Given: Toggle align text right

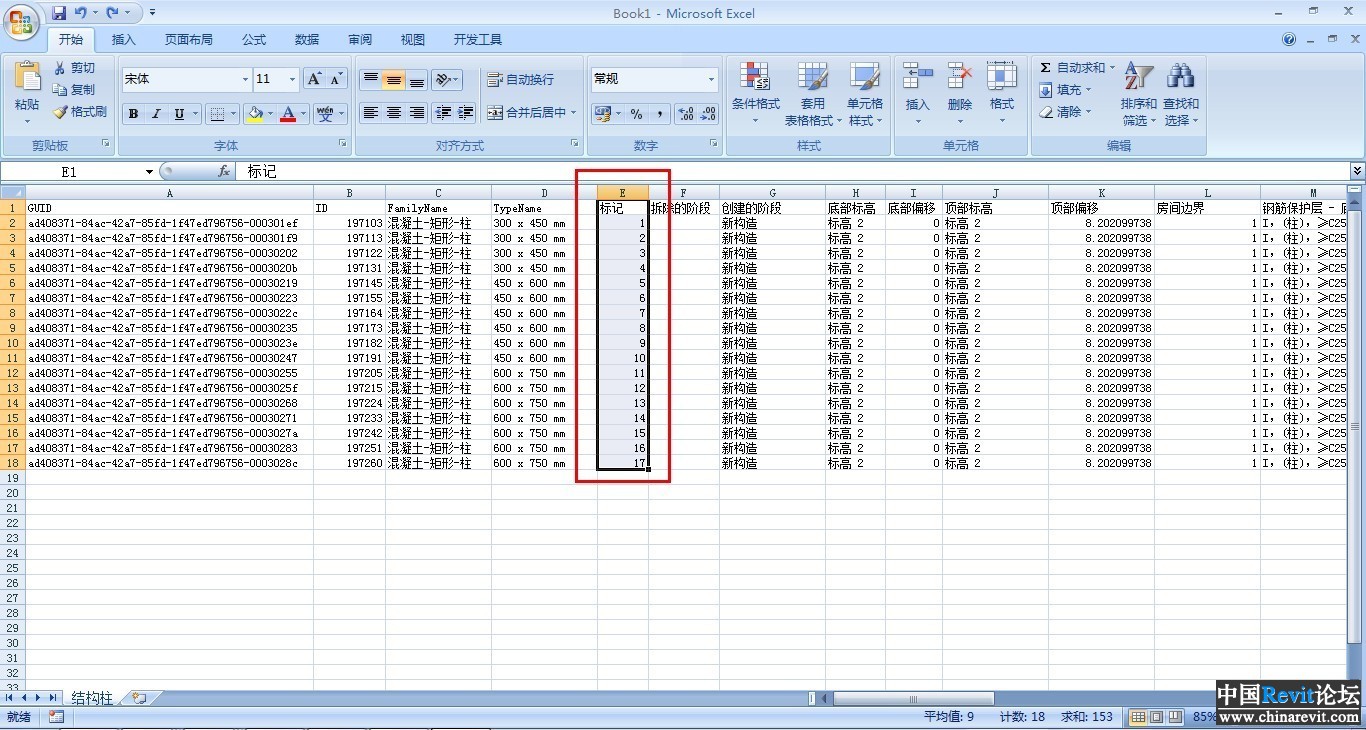Looking at the screenshot, I should (417, 113).
